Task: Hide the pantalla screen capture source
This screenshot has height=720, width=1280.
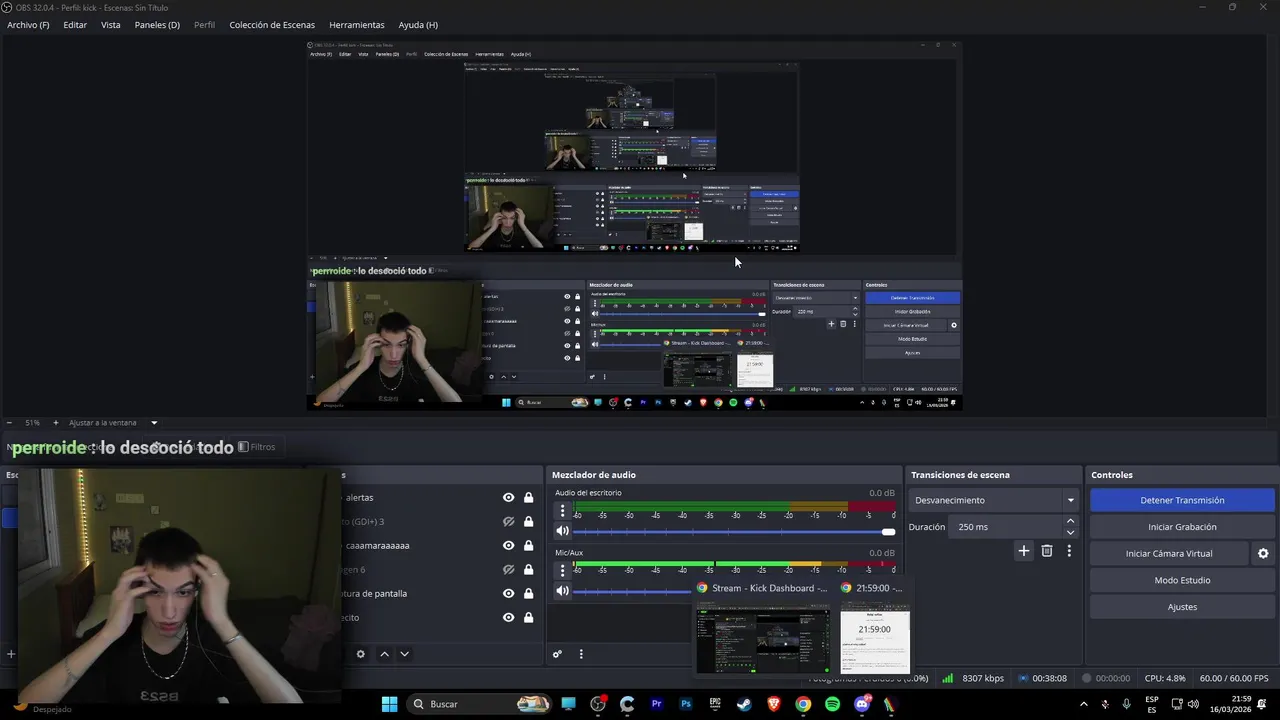Action: click(508, 594)
